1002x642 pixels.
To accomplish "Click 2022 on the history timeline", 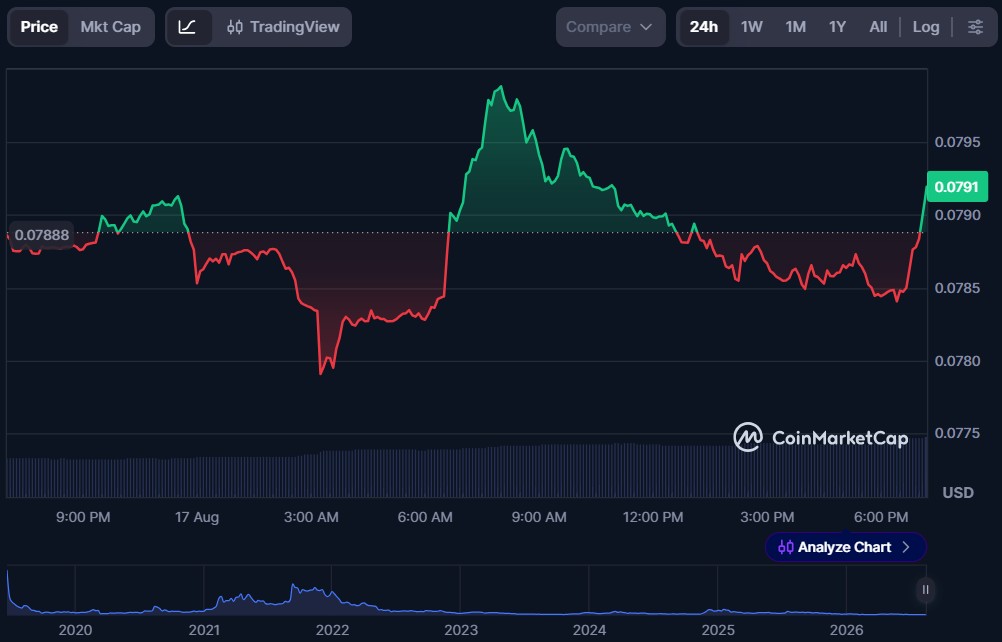I will point(332,631).
